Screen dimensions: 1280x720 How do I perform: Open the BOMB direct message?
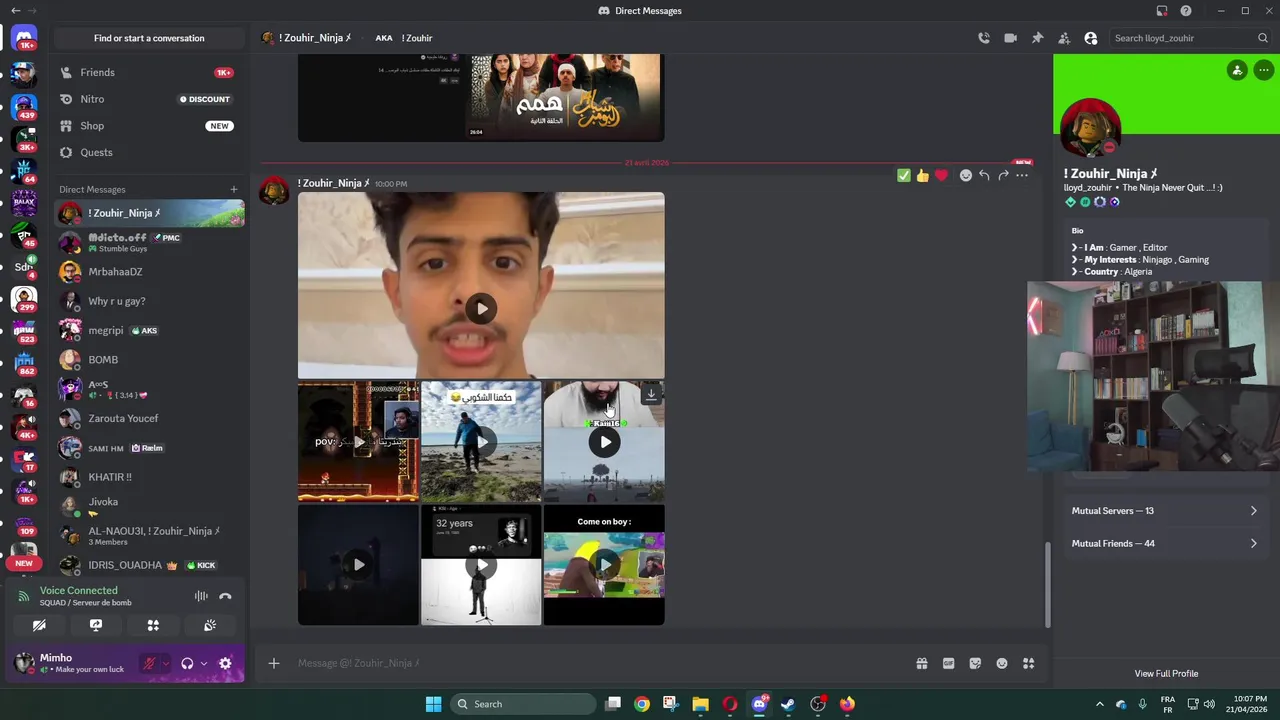149,360
